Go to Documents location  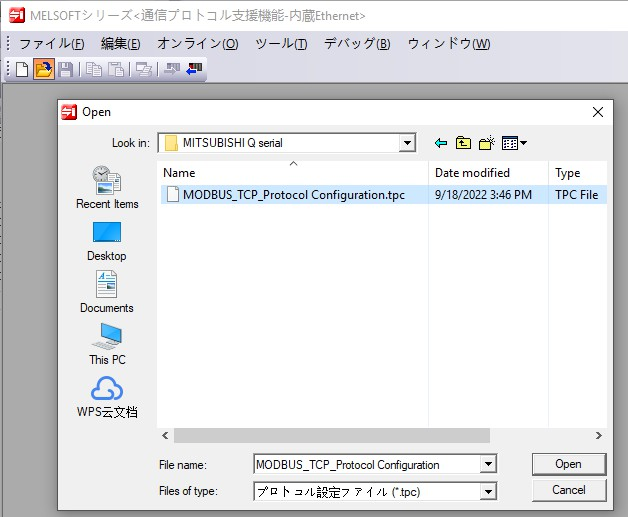pyautogui.click(x=107, y=292)
